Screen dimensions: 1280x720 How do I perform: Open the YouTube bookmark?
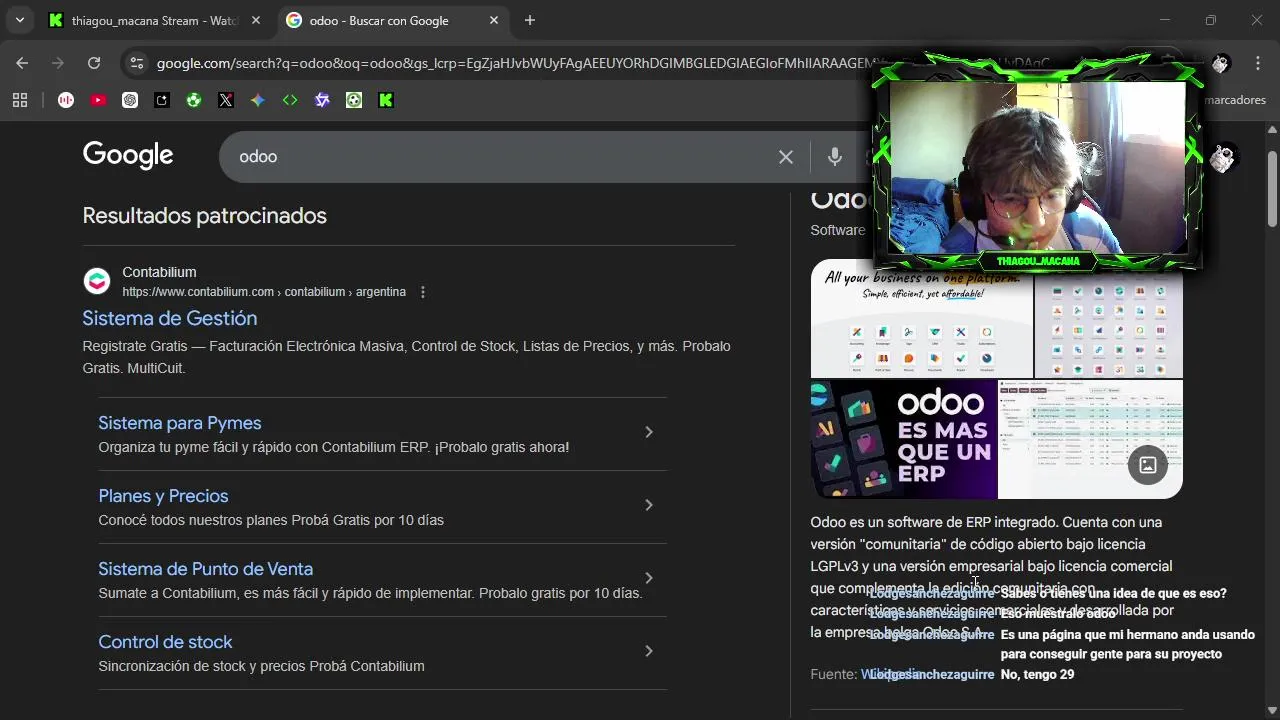click(98, 100)
